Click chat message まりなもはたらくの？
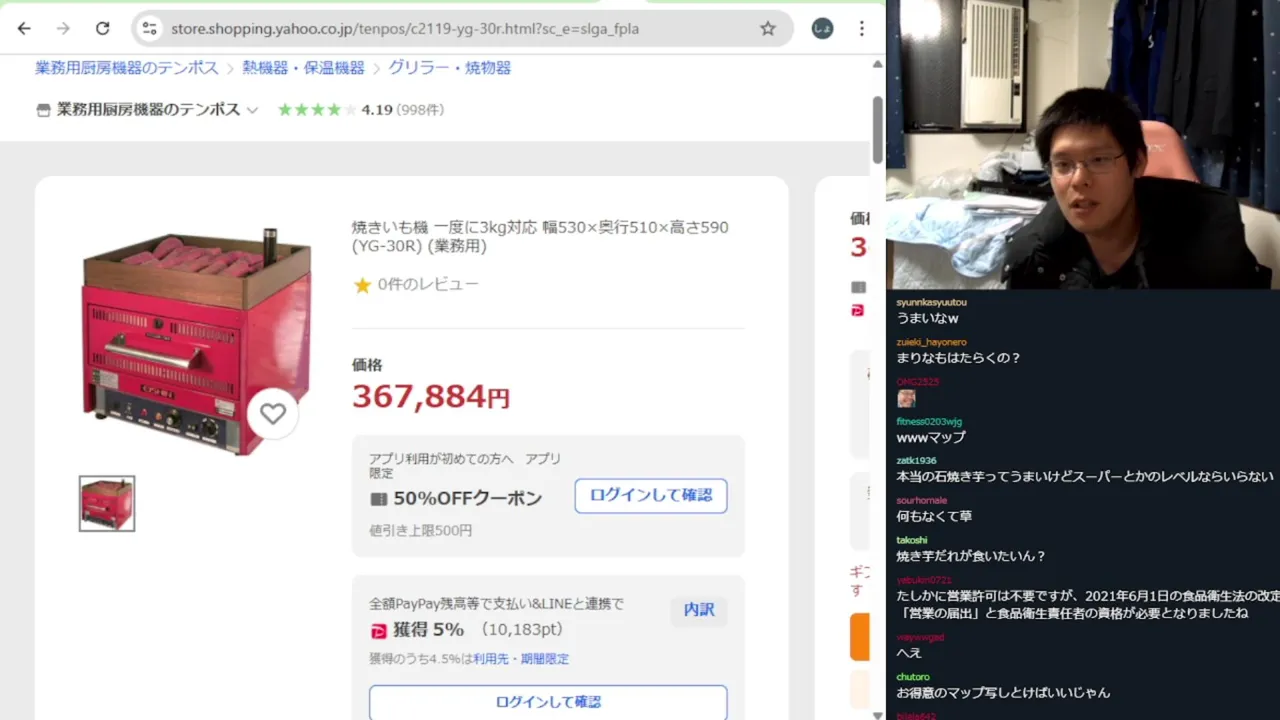The image size is (1280, 720). point(958,358)
